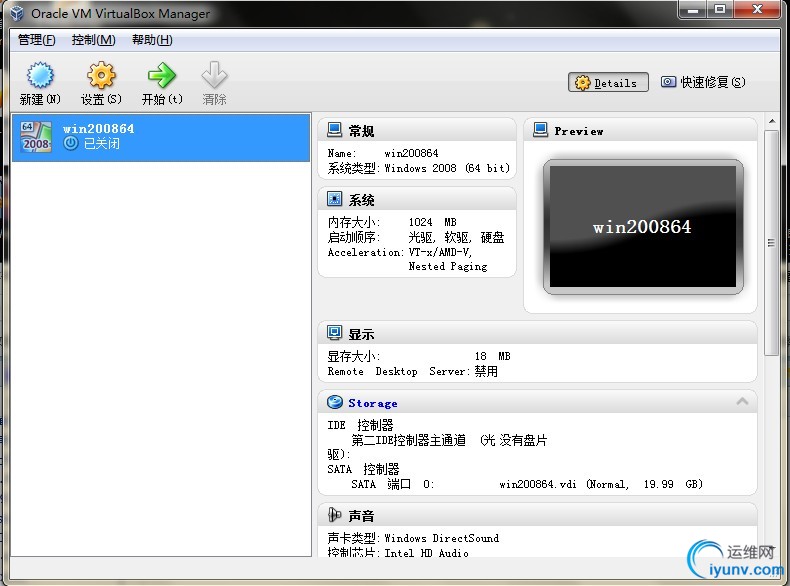Click the 18 MB video memory value
This screenshot has width=790, height=586.
click(x=492, y=356)
